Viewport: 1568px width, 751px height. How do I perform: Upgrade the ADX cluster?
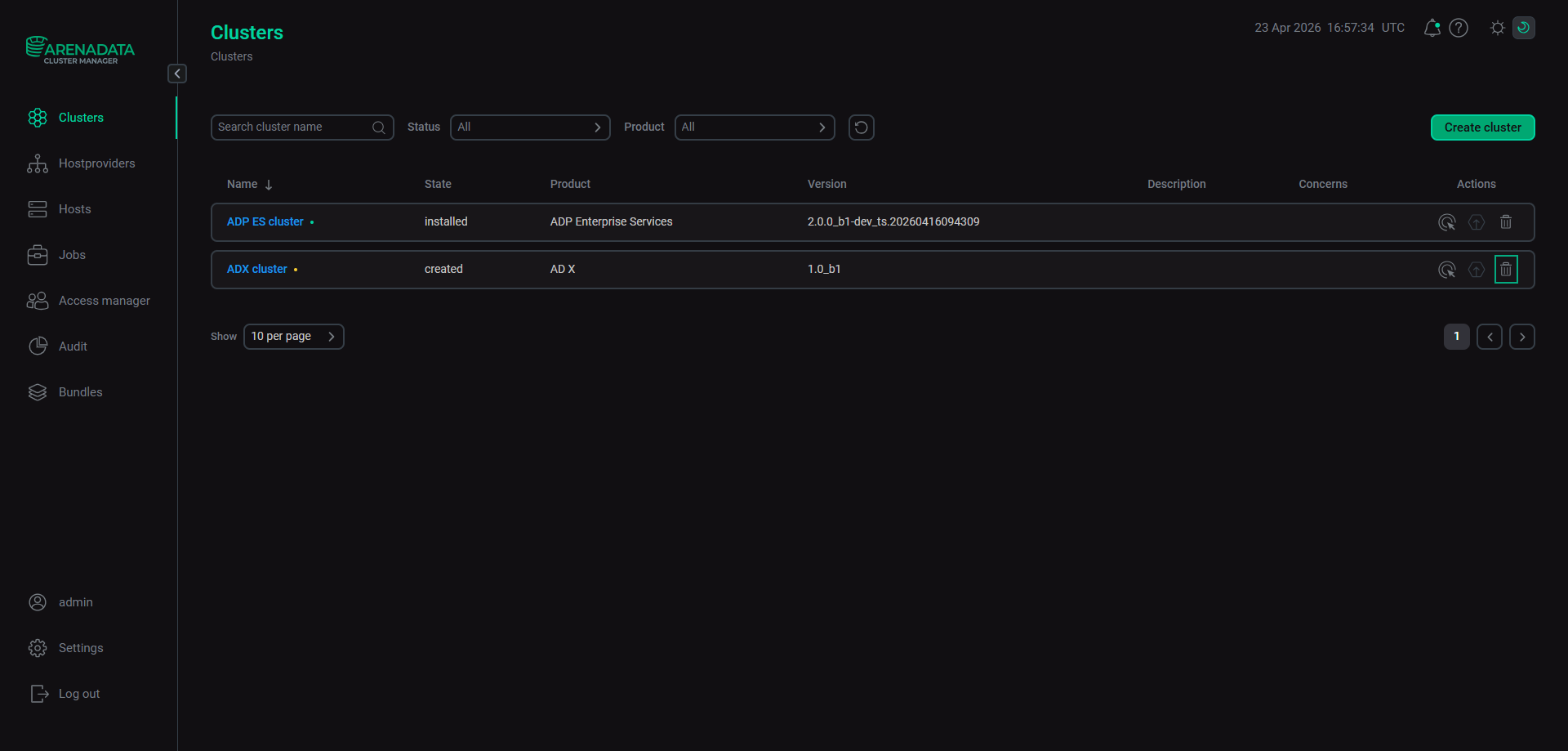coord(1477,270)
